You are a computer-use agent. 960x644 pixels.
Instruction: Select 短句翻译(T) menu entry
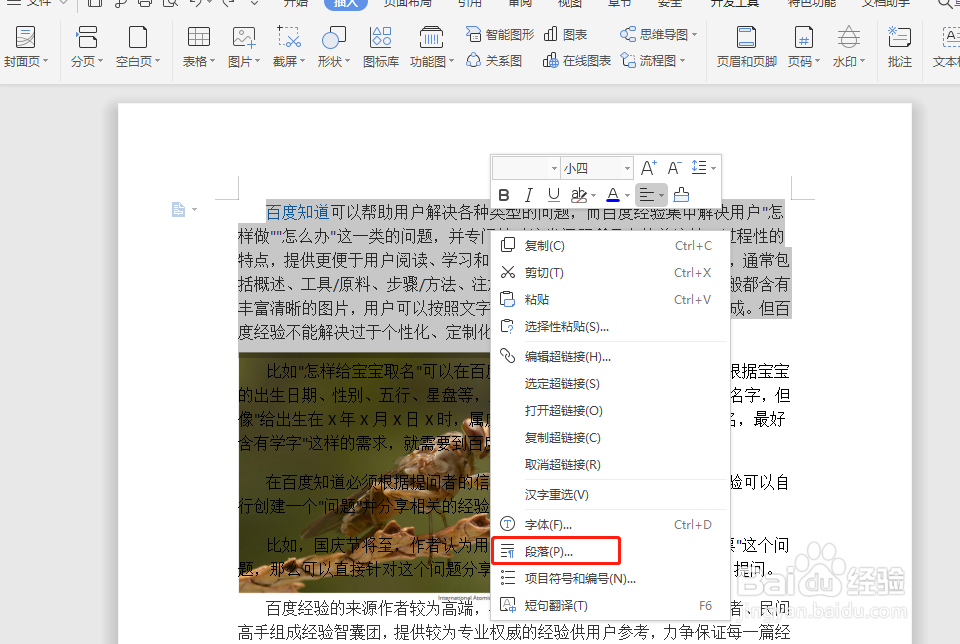coord(610,605)
